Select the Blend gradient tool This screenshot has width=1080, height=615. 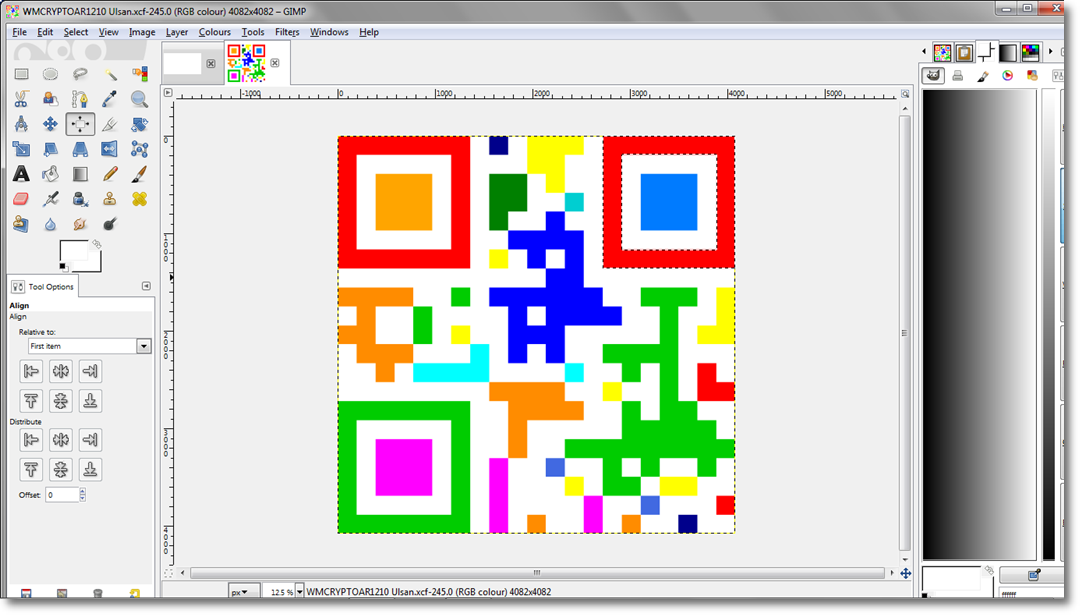tap(80, 174)
